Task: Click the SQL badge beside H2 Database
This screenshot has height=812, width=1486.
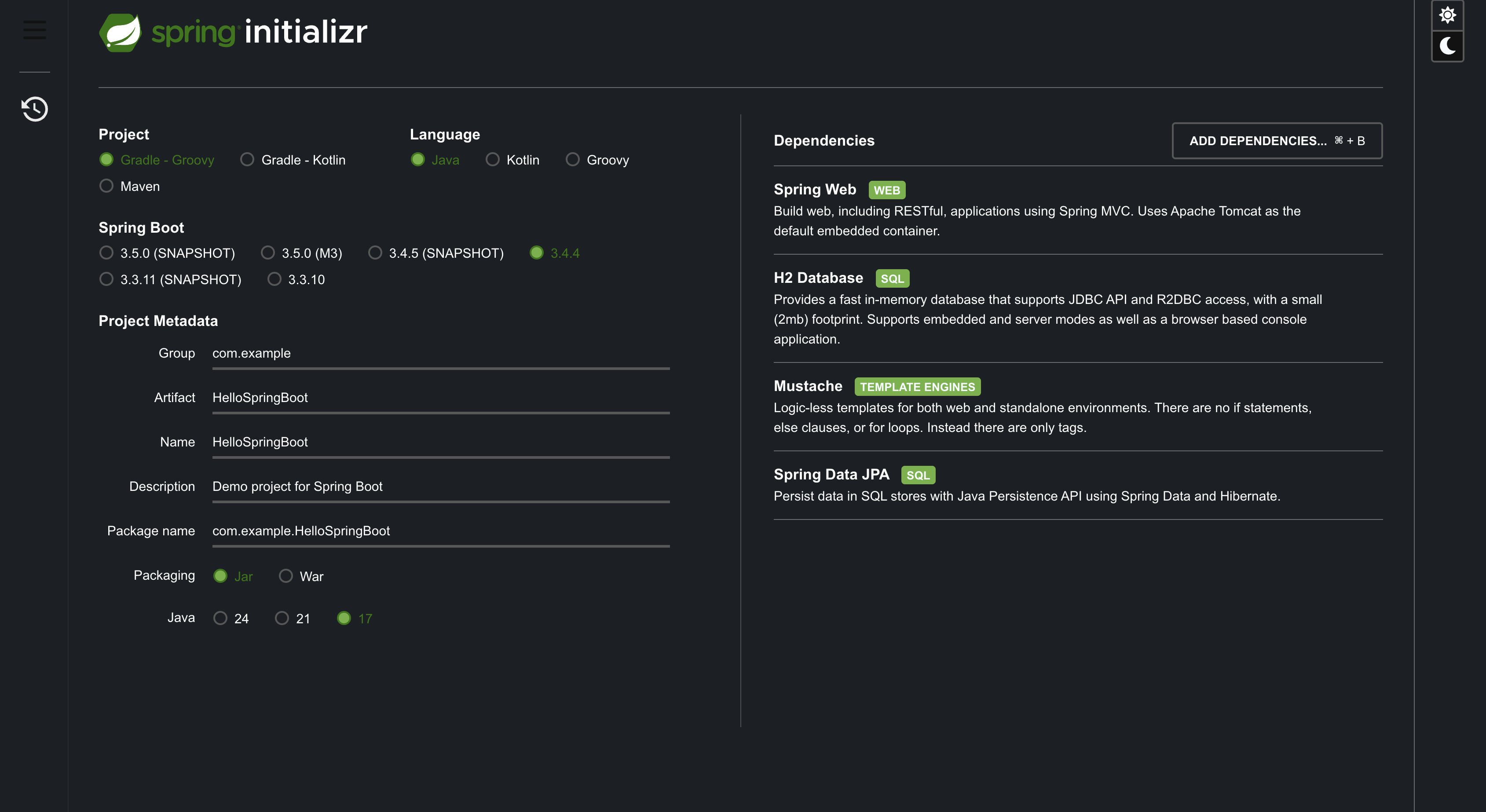Action: (892, 278)
